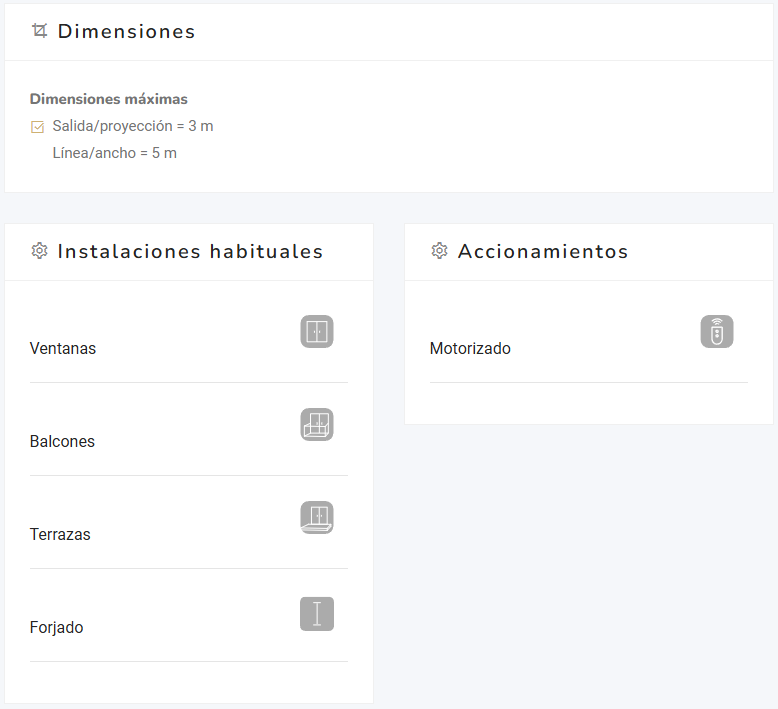Open the Instalaciones habituales heading
Viewport: 778px width, 709px height.
click(190, 251)
